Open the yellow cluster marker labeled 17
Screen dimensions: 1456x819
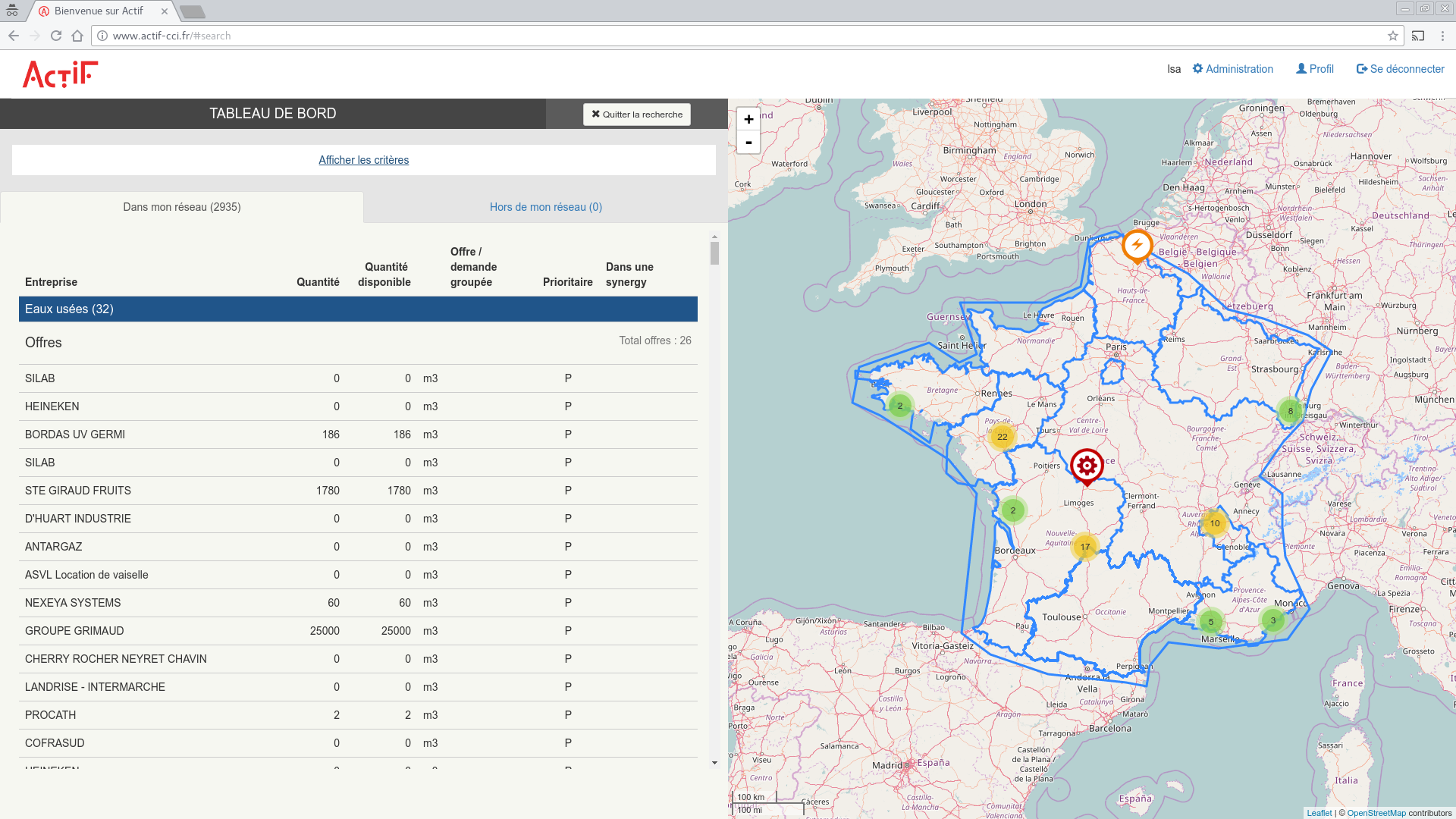click(1085, 547)
